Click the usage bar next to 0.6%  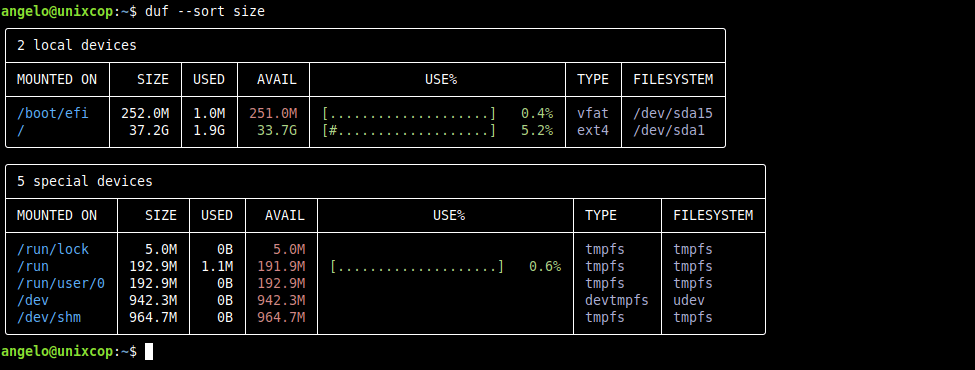tap(417, 266)
